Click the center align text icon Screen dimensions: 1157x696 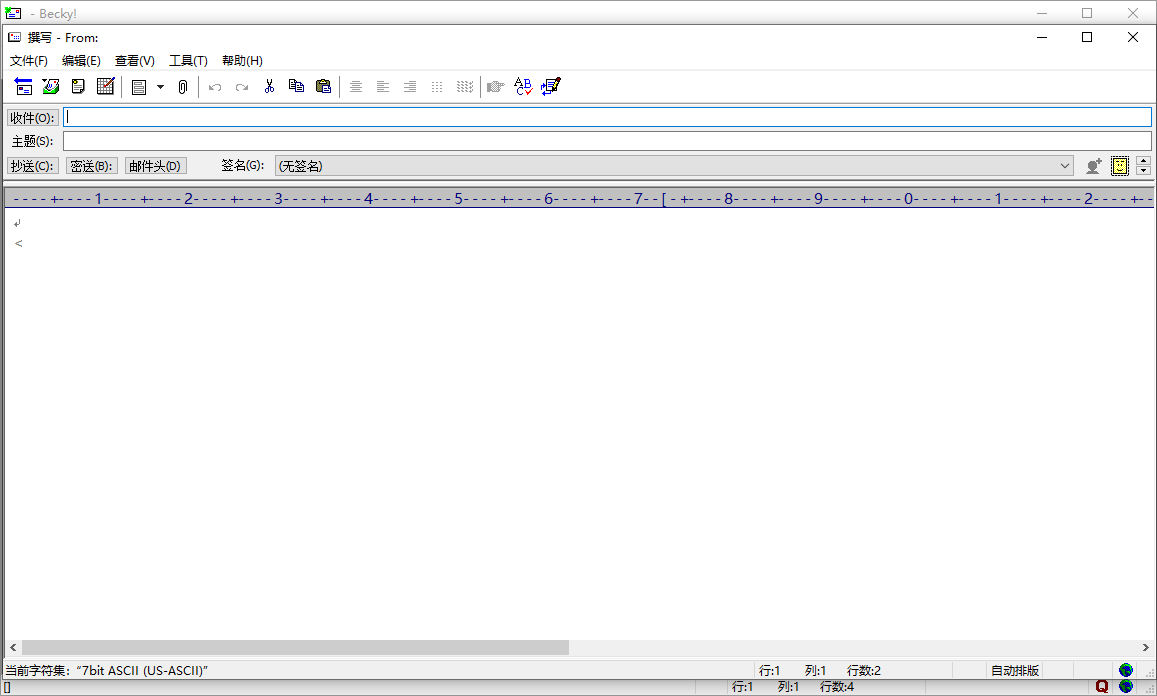point(356,87)
